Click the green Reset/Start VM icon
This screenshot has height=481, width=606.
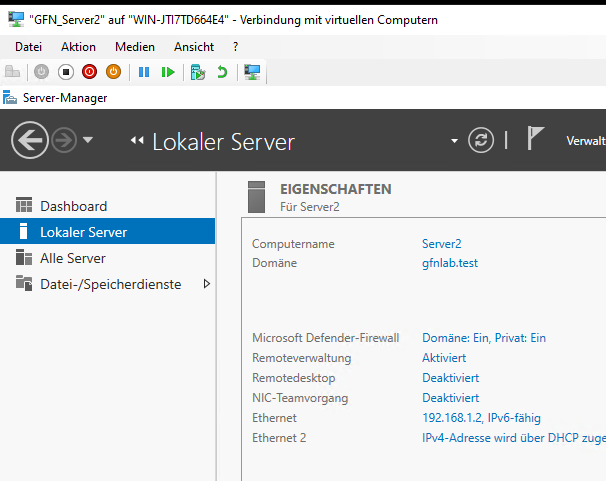168,72
